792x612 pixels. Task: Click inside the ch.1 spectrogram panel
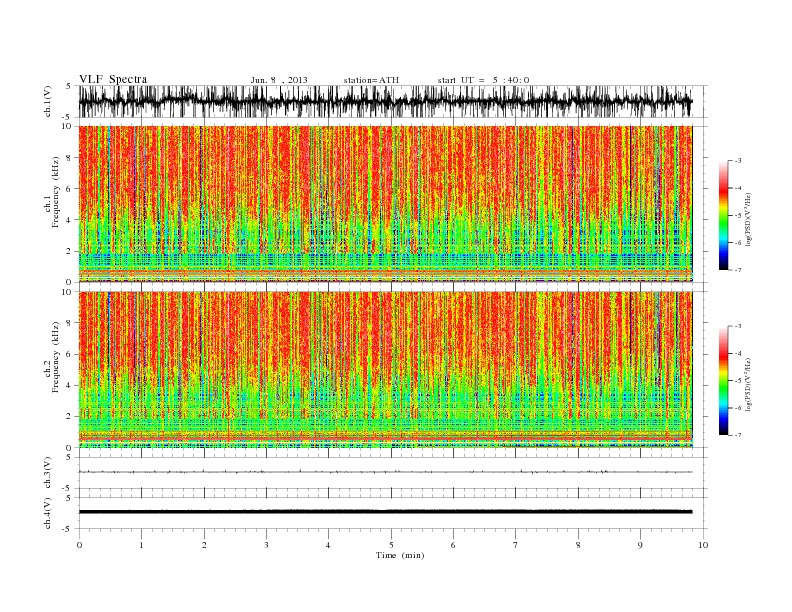point(385,204)
